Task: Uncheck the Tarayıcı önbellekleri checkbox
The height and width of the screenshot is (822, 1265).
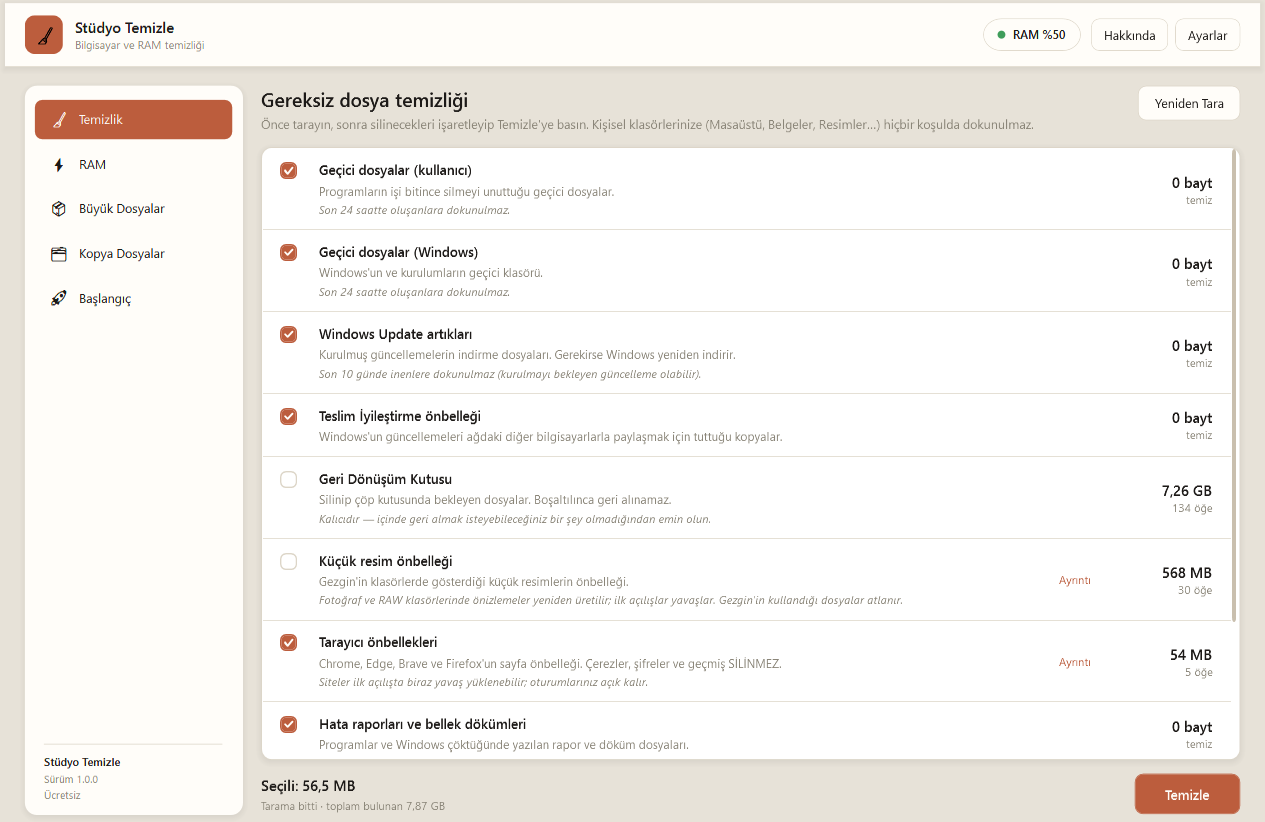Action: pyautogui.click(x=289, y=643)
